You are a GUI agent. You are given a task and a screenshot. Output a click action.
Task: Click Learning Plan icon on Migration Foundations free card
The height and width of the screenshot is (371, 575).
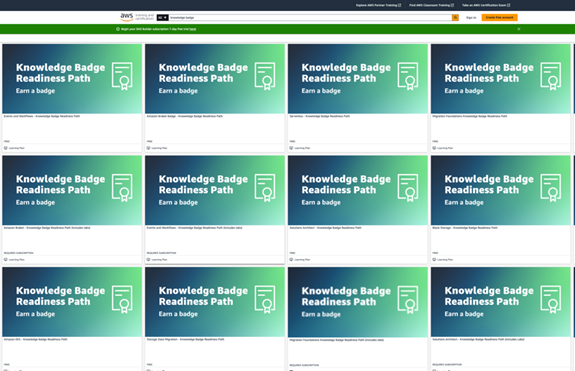434,148
